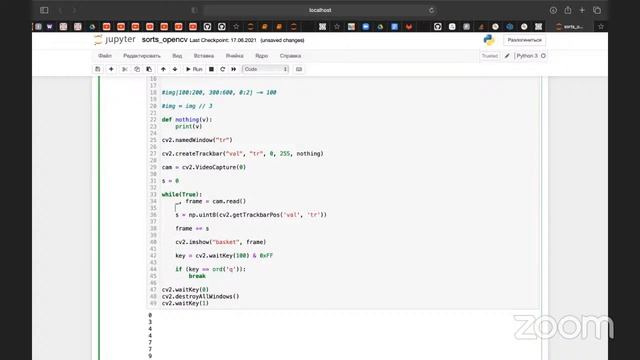
Task: Click the cv2.createTrackbar code line
Action: (x=242, y=153)
